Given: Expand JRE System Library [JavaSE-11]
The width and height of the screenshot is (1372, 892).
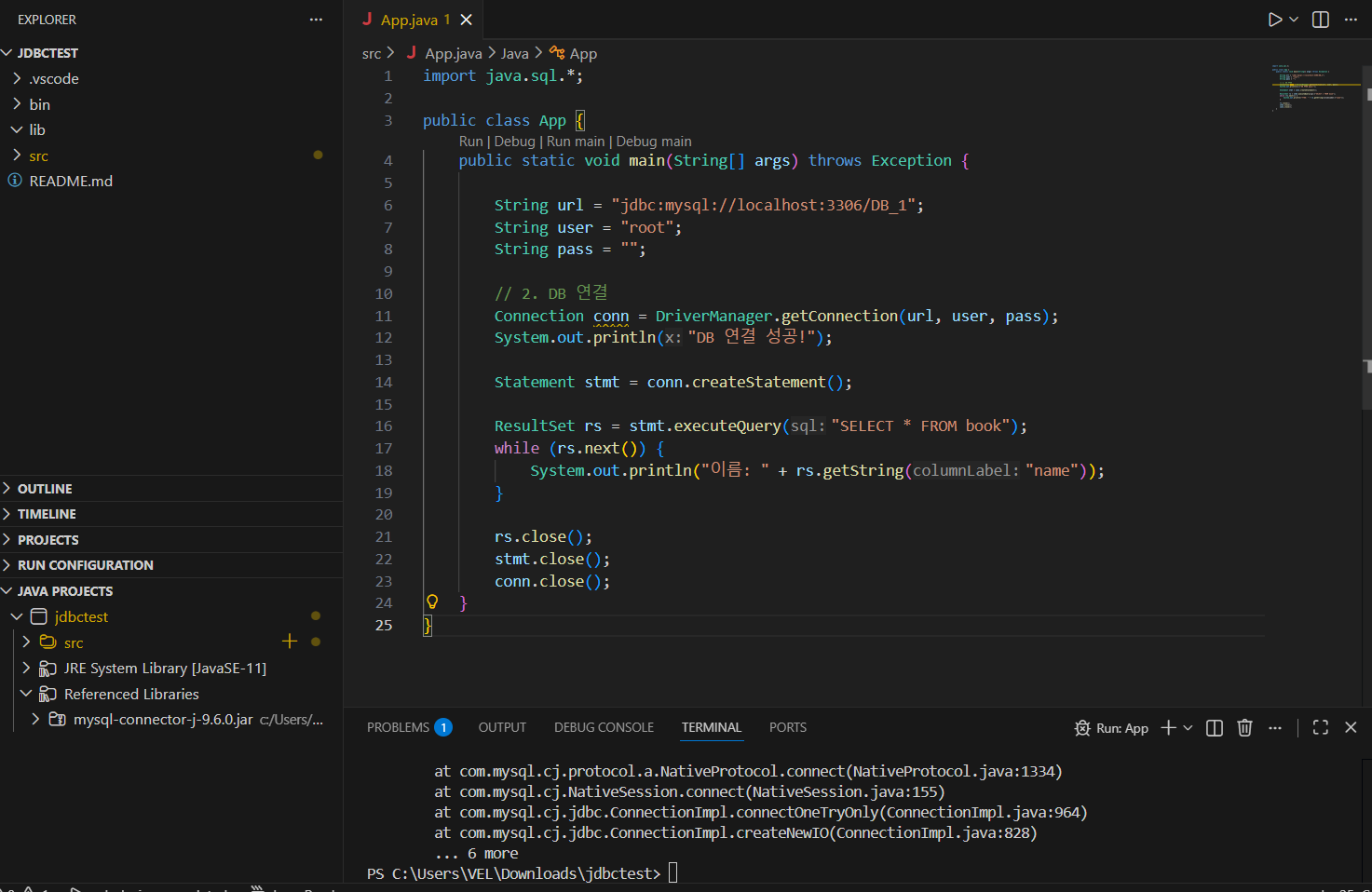Looking at the screenshot, I should [x=26, y=668].
